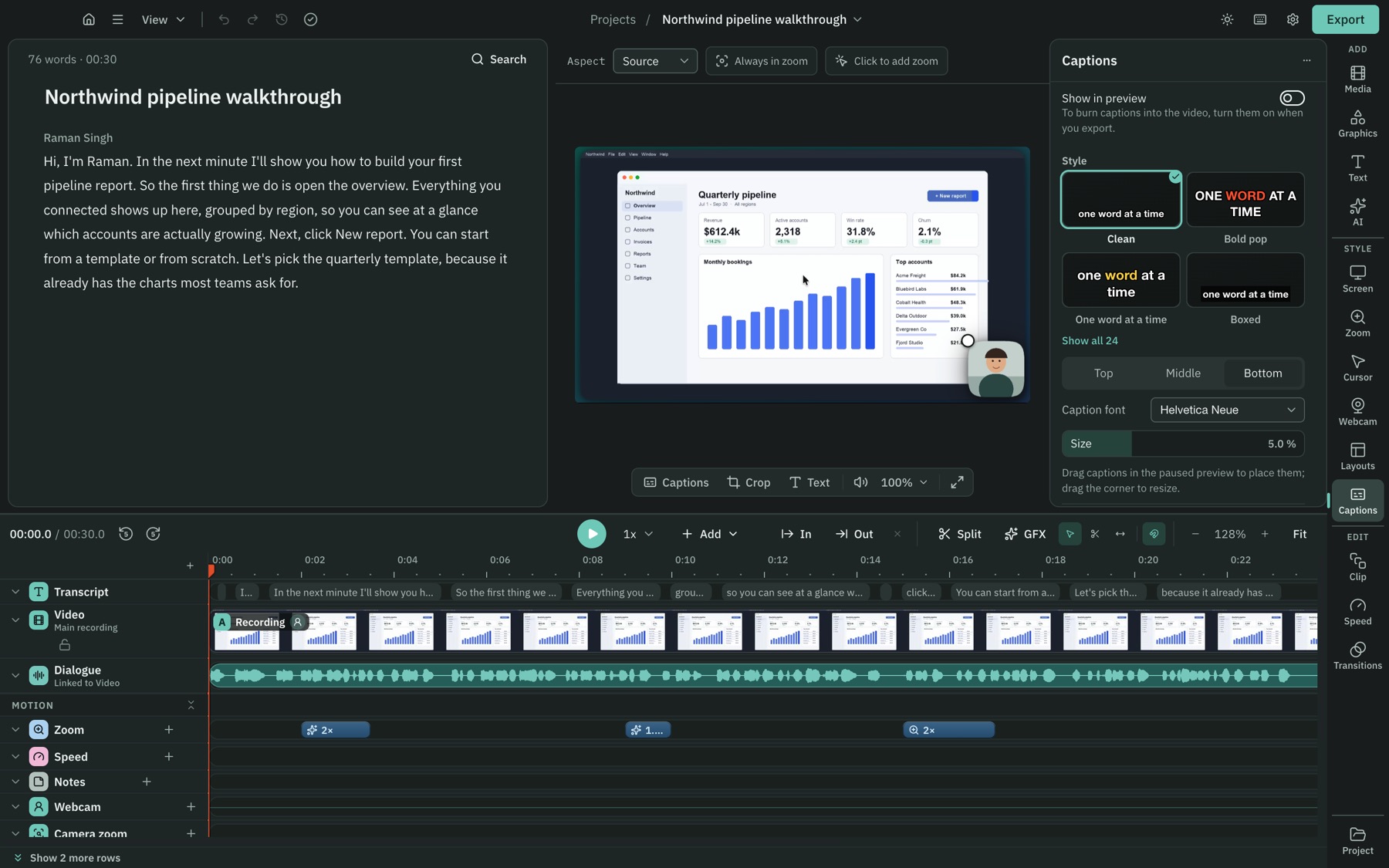Image resolution: width=1389 pixels, height=868 pixels.
Task: Select the Clean caption style
Action: (x=1120, y=200)
